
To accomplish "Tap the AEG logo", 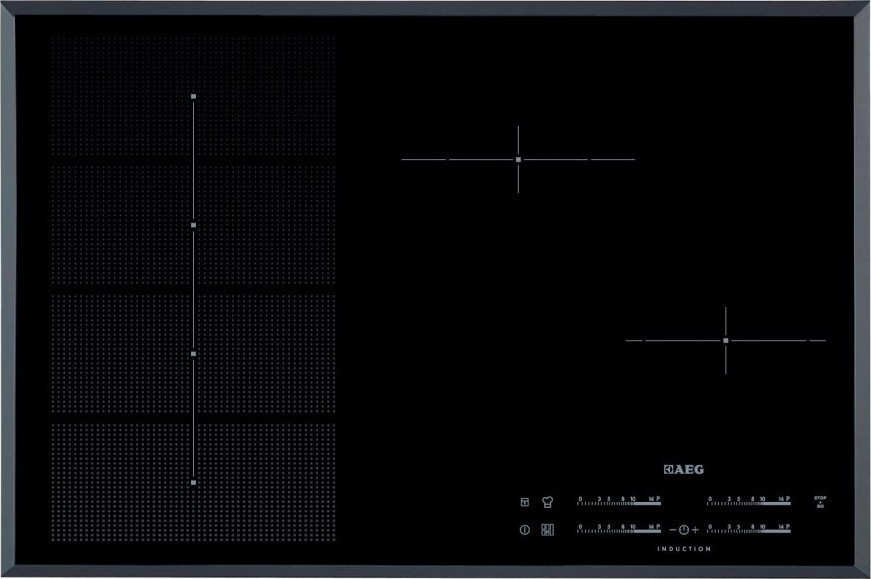I will [x=684, y=467].
